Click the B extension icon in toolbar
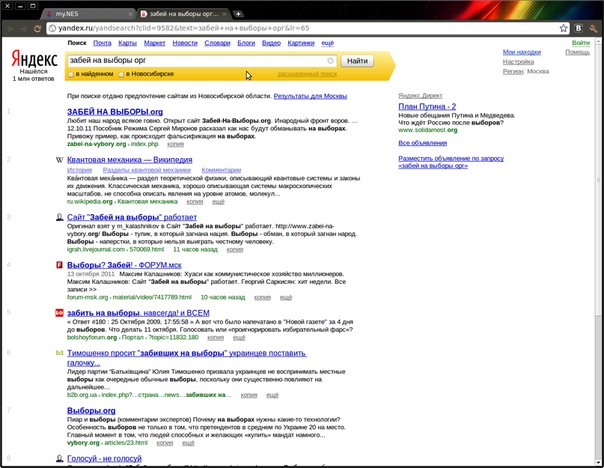The image size is (604, 468). [x=578, y=28]
